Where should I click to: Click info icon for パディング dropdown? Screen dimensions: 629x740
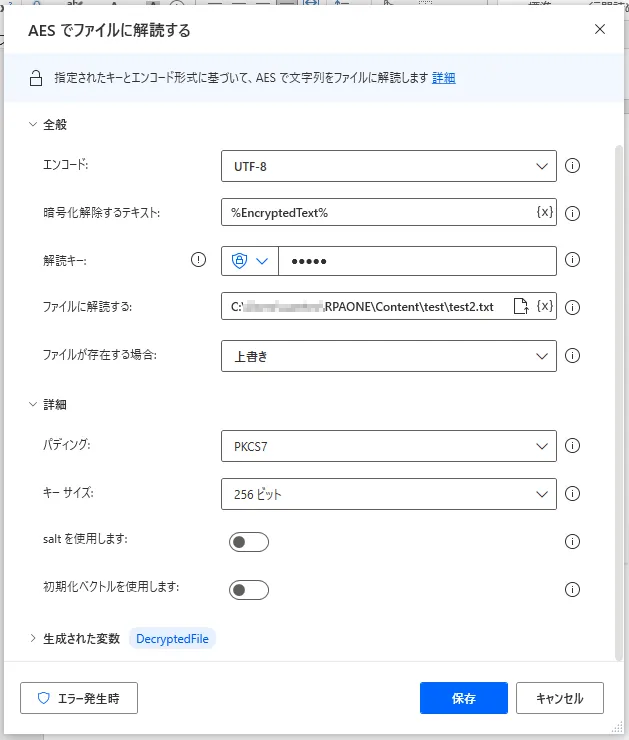click(x=572, y=446)
